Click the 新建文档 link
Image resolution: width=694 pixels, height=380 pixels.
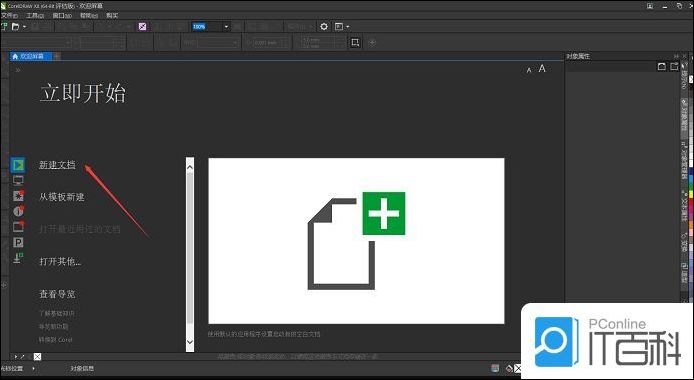coord(57,165)
